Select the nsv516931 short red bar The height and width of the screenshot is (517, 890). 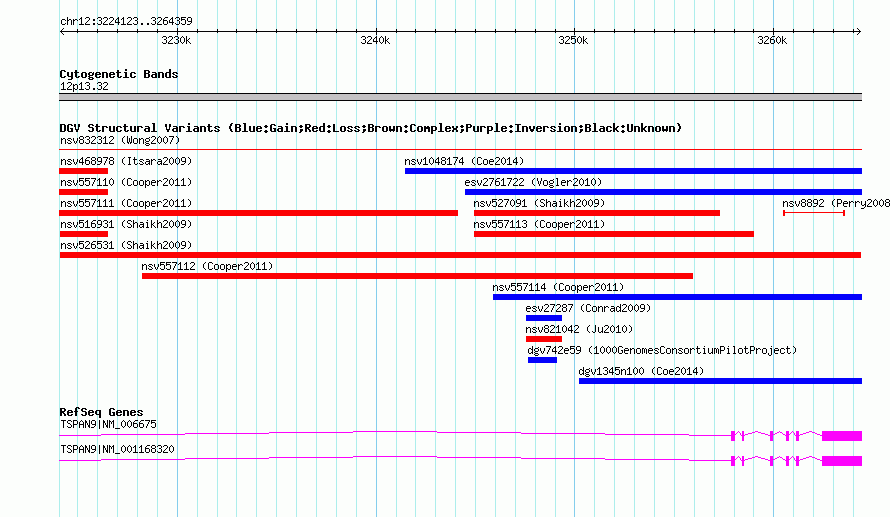[83, 234]
